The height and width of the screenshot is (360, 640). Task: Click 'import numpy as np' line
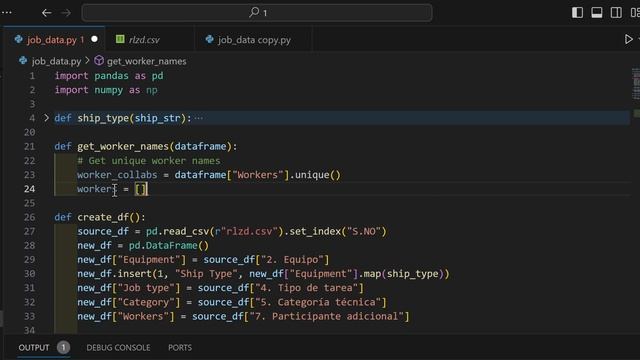[106, 90]
